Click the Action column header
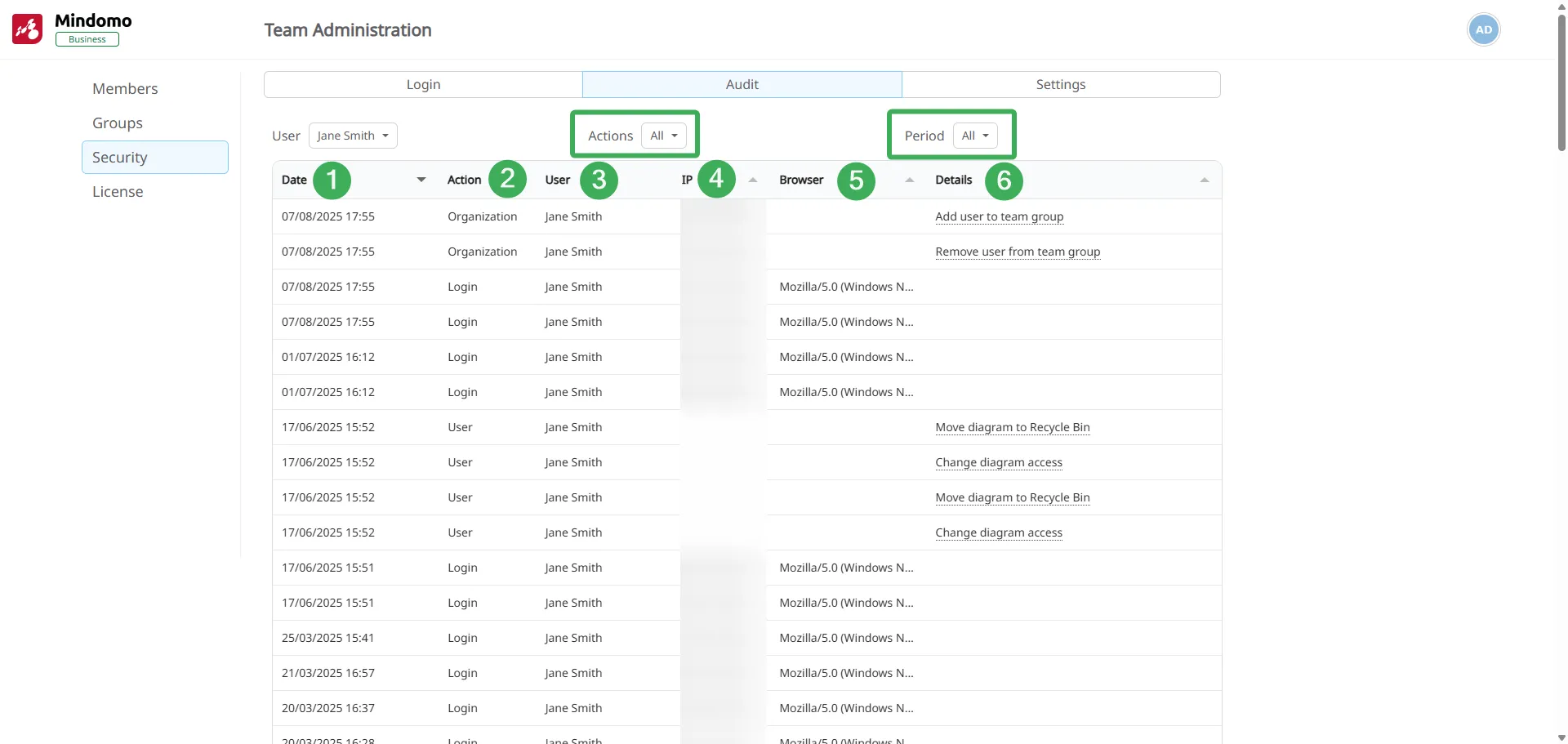 click(464, 180)
